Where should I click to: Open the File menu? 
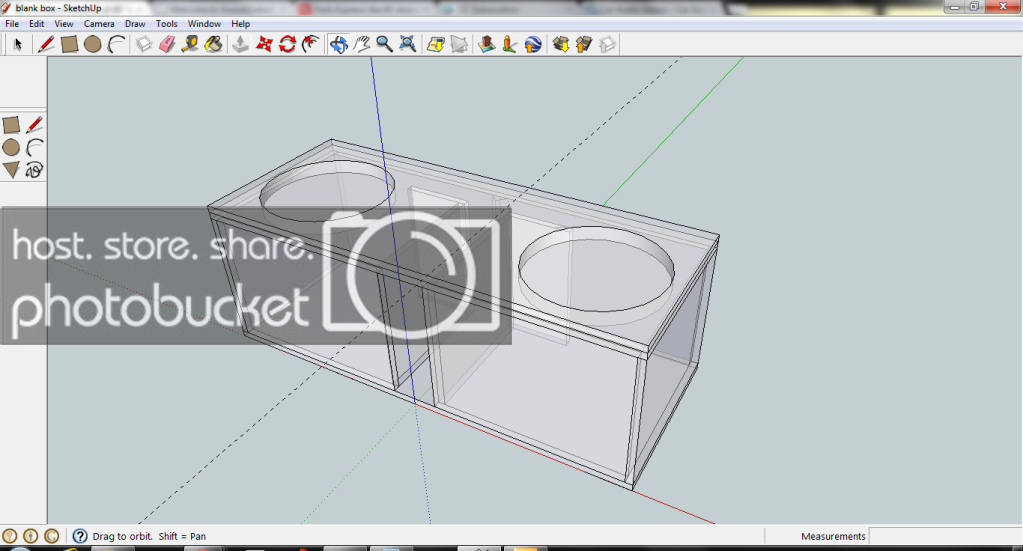tap(12, 23)
